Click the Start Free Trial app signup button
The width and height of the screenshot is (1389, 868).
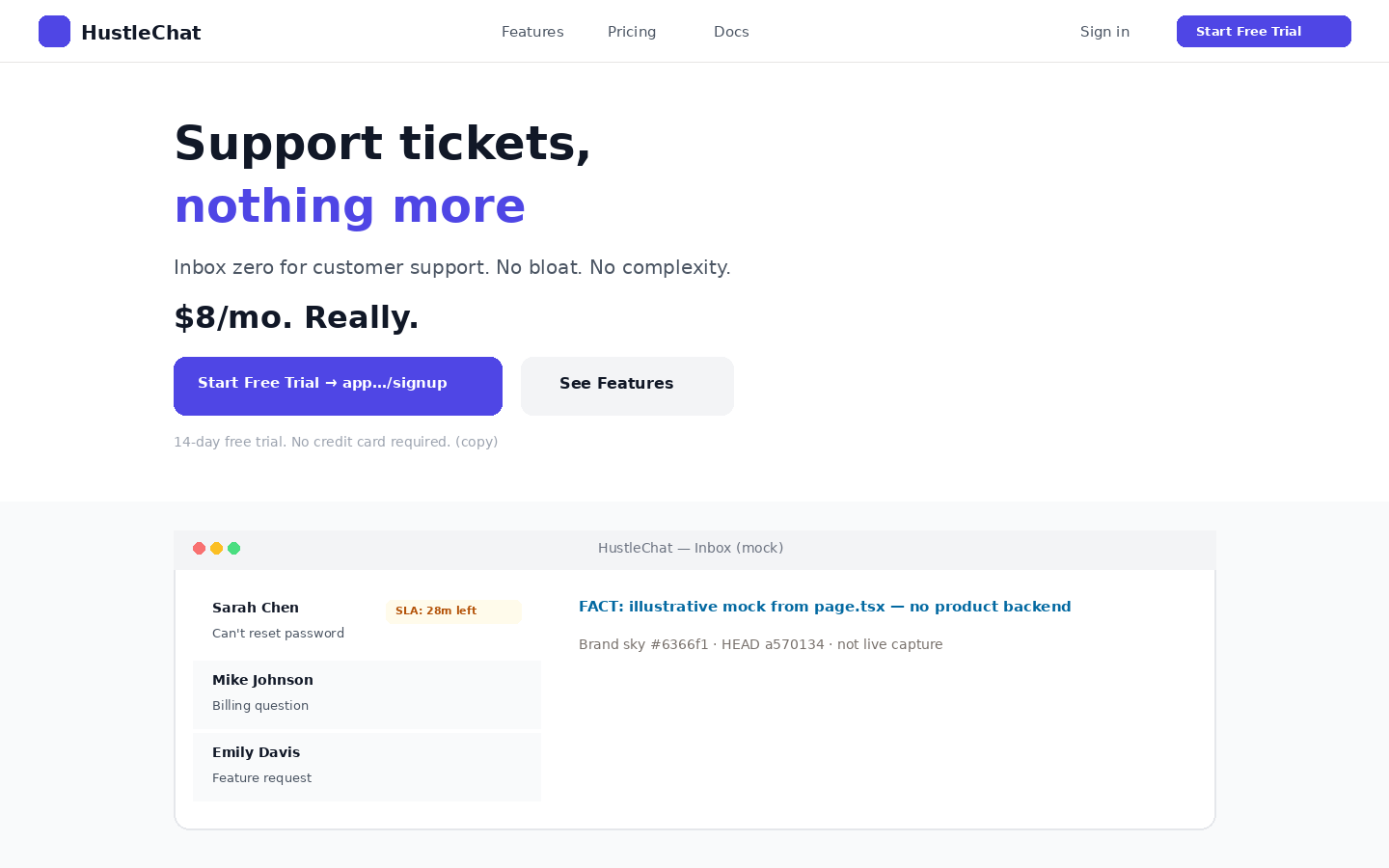[x=338, y=386]
